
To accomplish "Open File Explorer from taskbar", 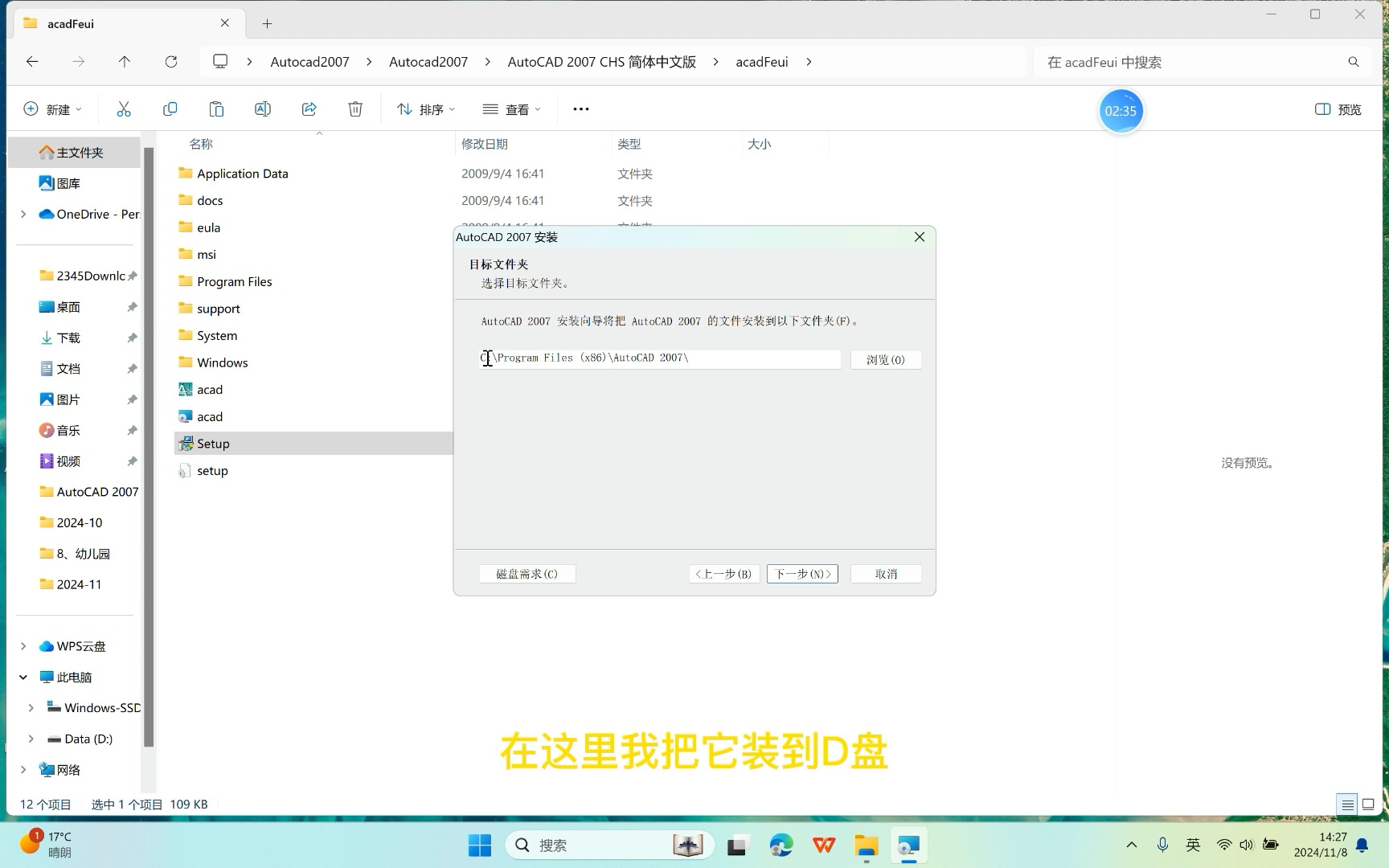I will click(x=867, y=845).
